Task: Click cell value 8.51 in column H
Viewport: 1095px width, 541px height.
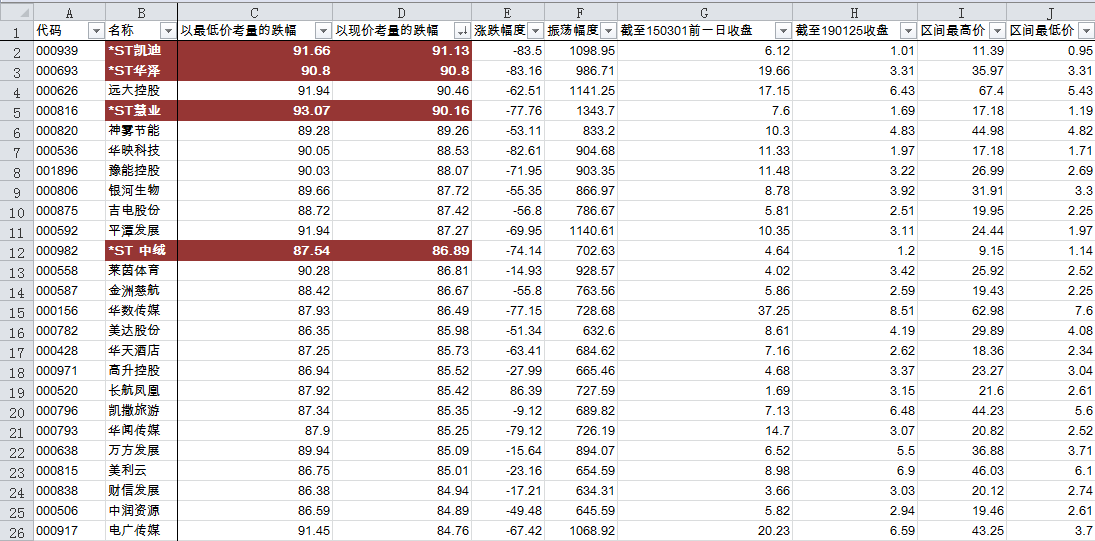Action: [x=855, y=311]
